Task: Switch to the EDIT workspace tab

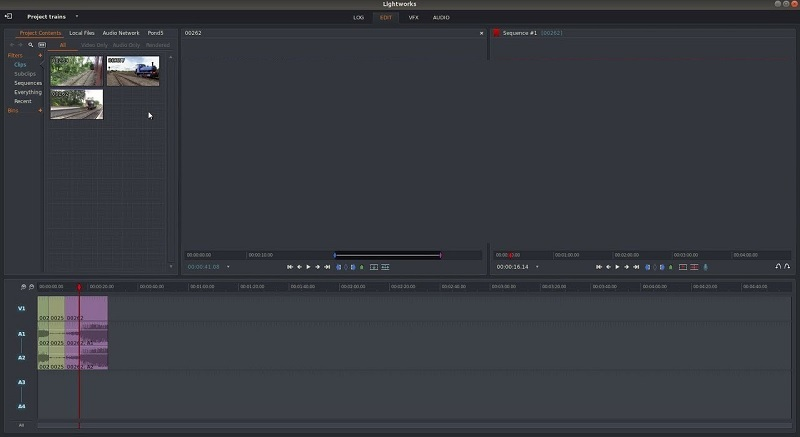Action: pyautogui.click(x=386, y=17)
